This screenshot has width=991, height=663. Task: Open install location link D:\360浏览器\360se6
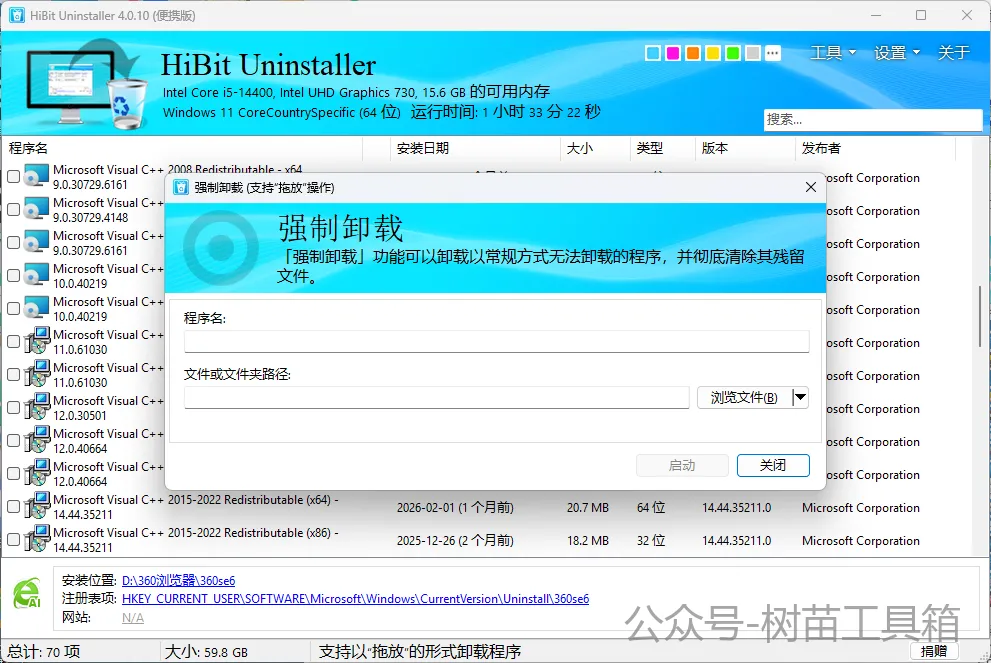(178, 580)
